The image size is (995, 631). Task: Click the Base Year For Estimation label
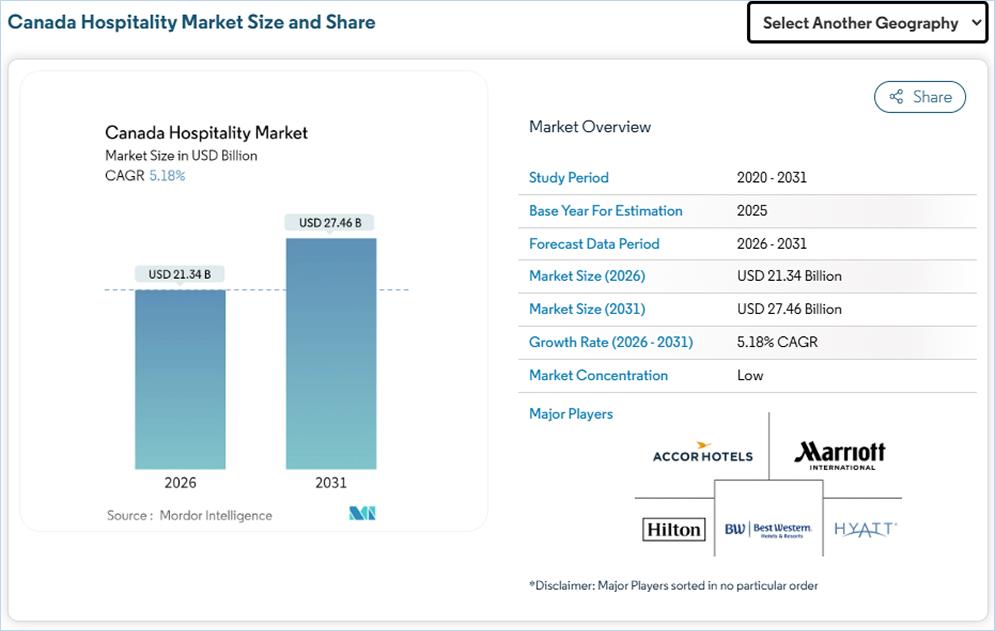pyautogui.click(x=605, y=211)
